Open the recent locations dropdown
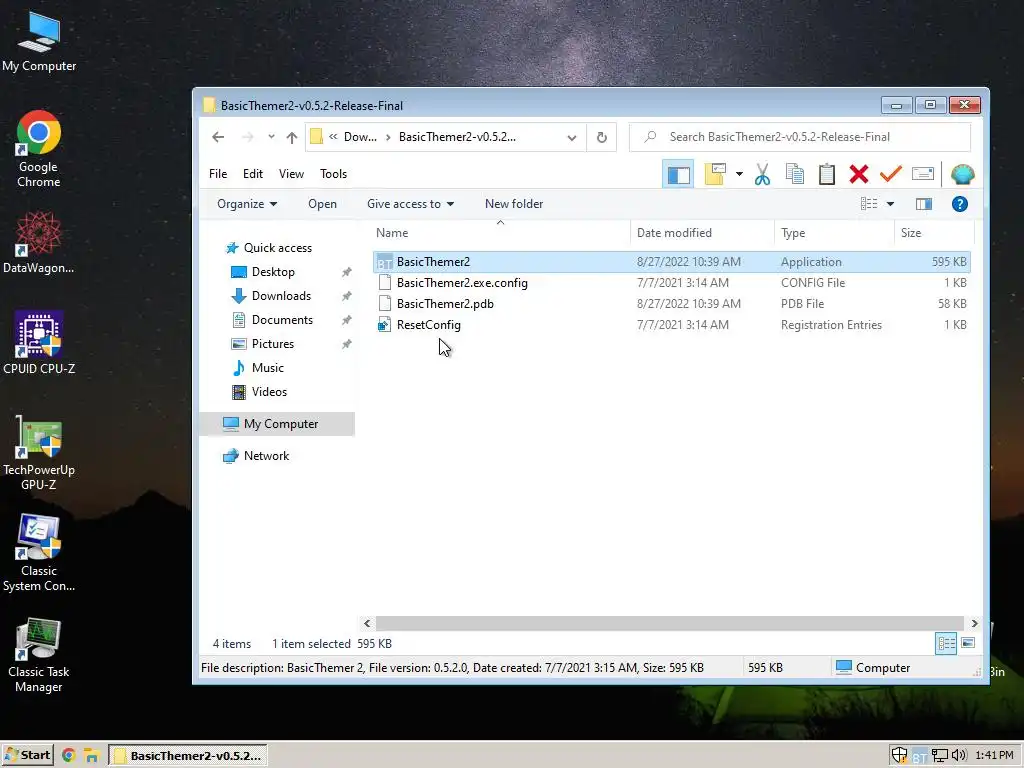1024x768 pixels. (x=271, y=137)
